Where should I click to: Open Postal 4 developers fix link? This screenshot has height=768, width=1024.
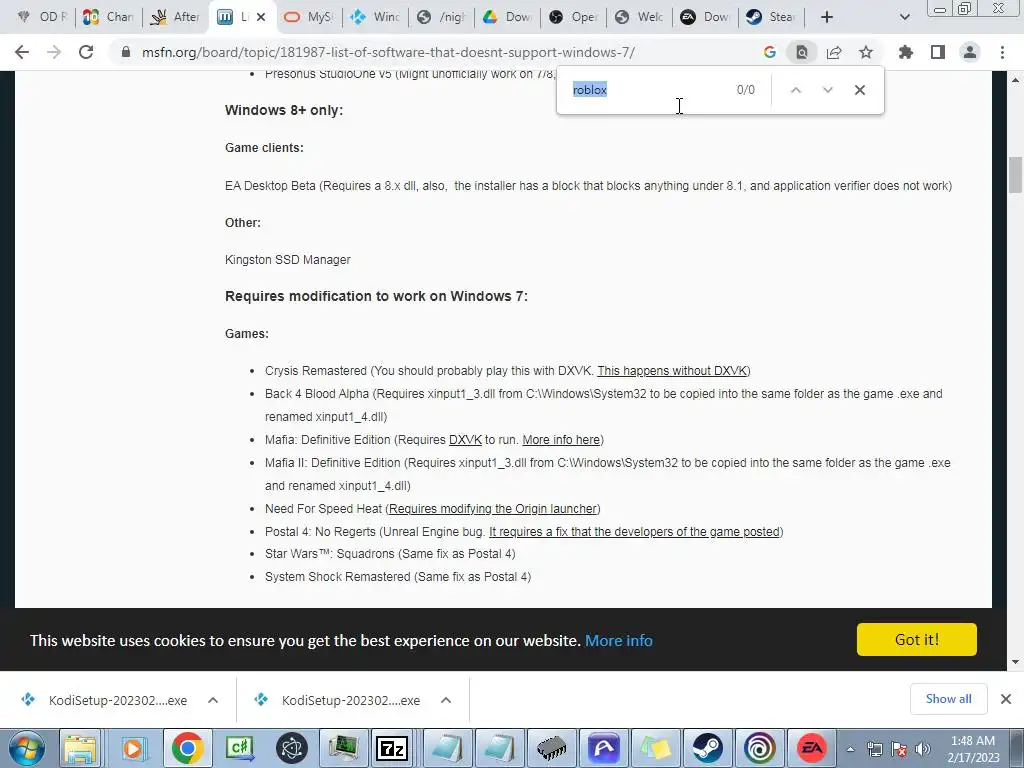[x=634, y=532]
